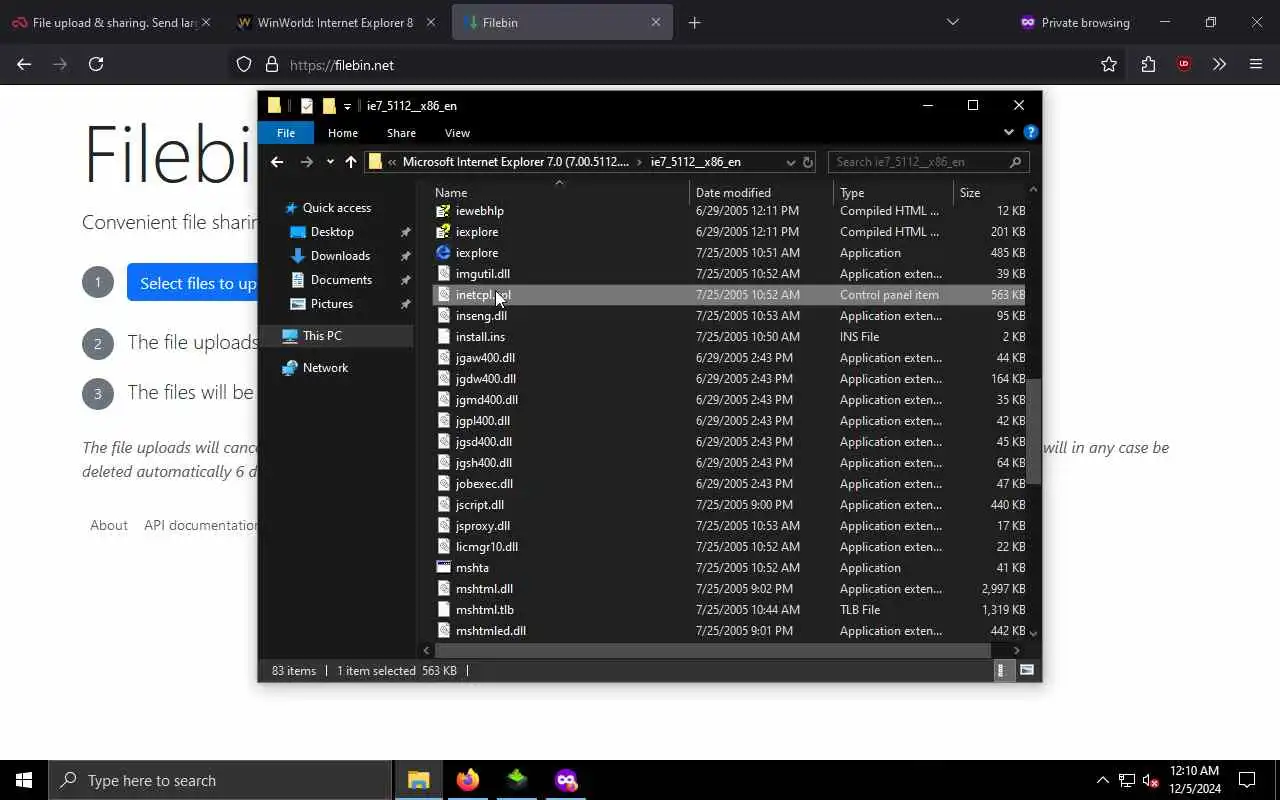Open Desktop in navigation pane

pos(332,232)
